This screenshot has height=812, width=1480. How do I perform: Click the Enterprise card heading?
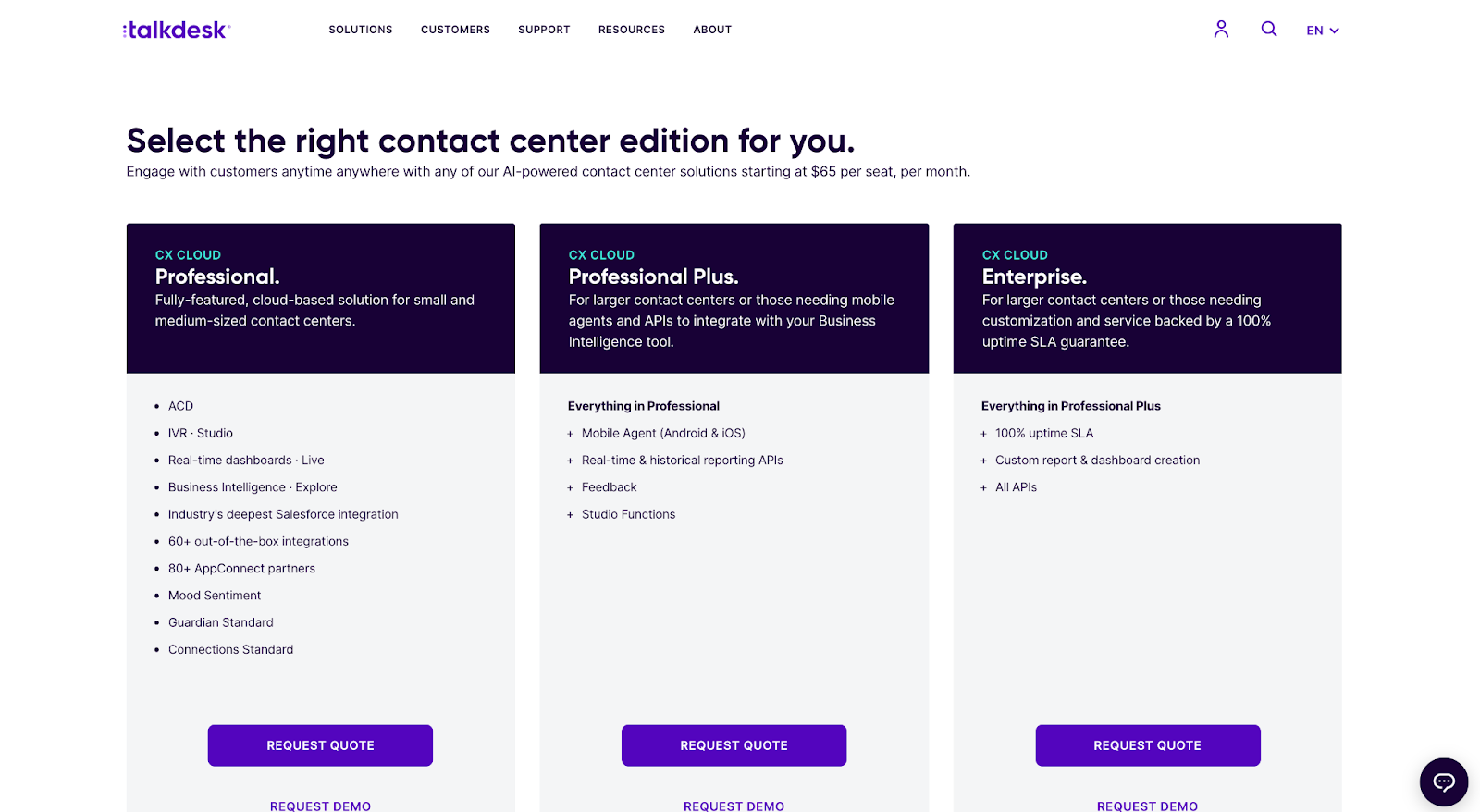pos(1034,277)
